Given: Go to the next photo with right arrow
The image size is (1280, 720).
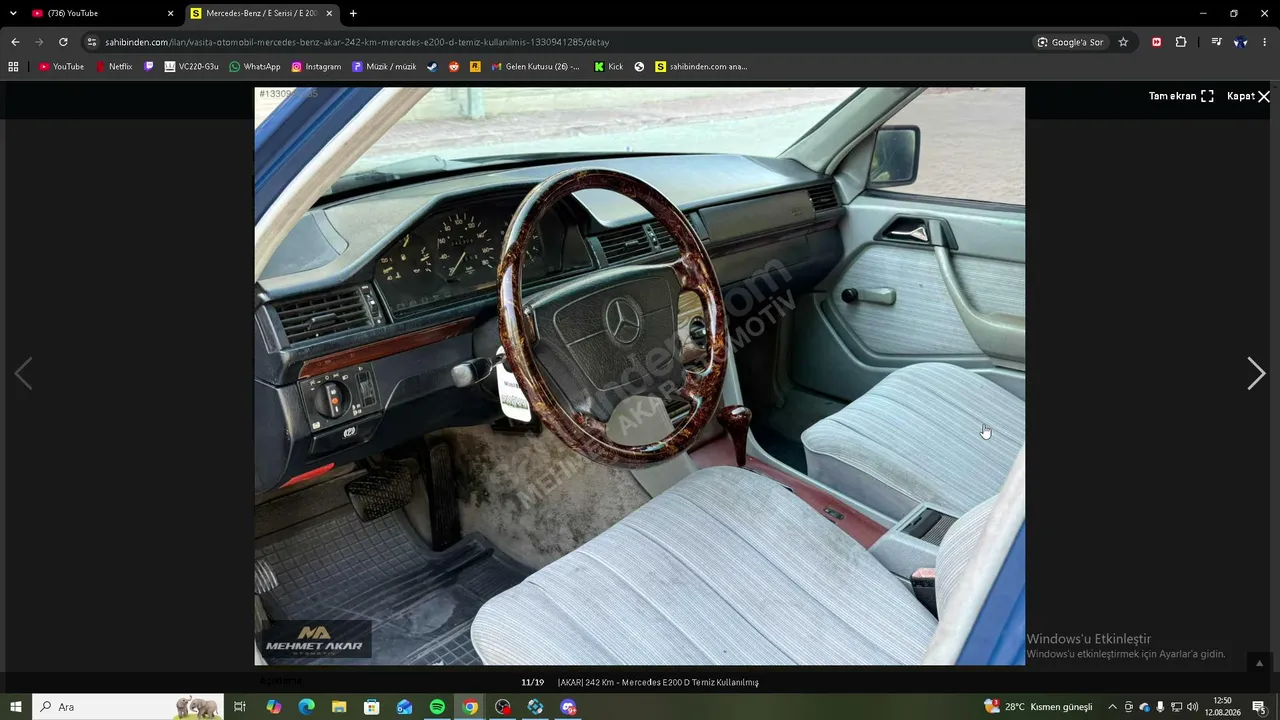Looking at the screenshot, I should (1256, 373).
